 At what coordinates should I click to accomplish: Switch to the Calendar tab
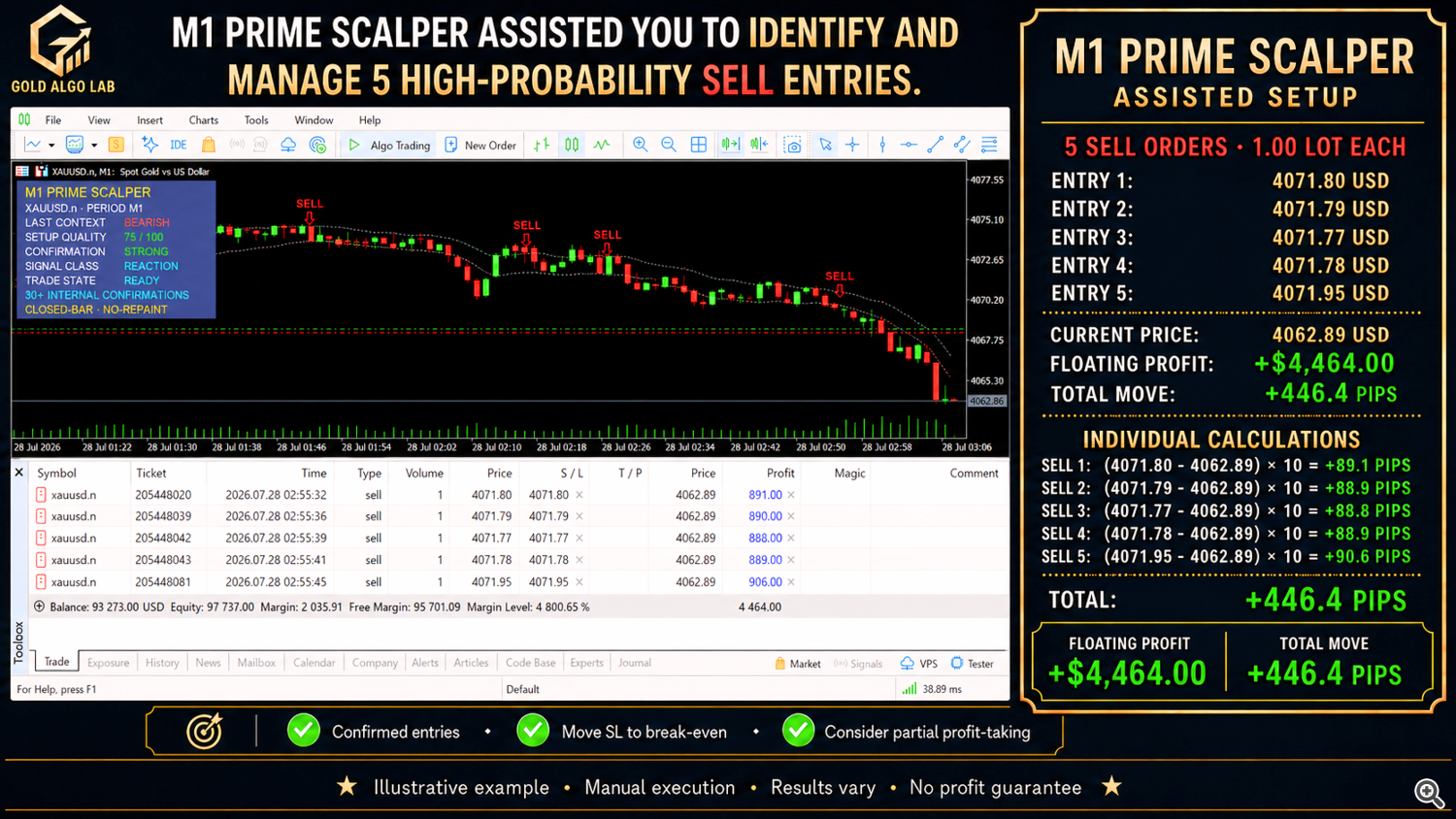[x=314, y=663]
